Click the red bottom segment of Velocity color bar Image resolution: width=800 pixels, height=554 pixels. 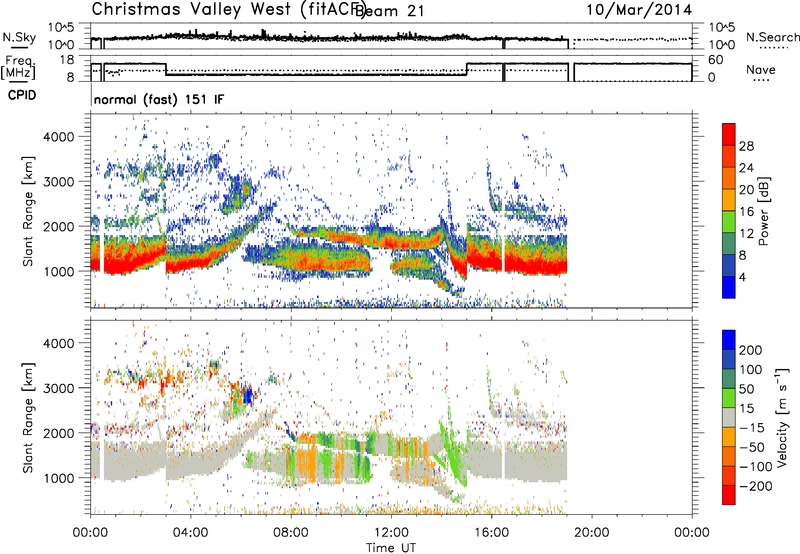tap(729, 495)
